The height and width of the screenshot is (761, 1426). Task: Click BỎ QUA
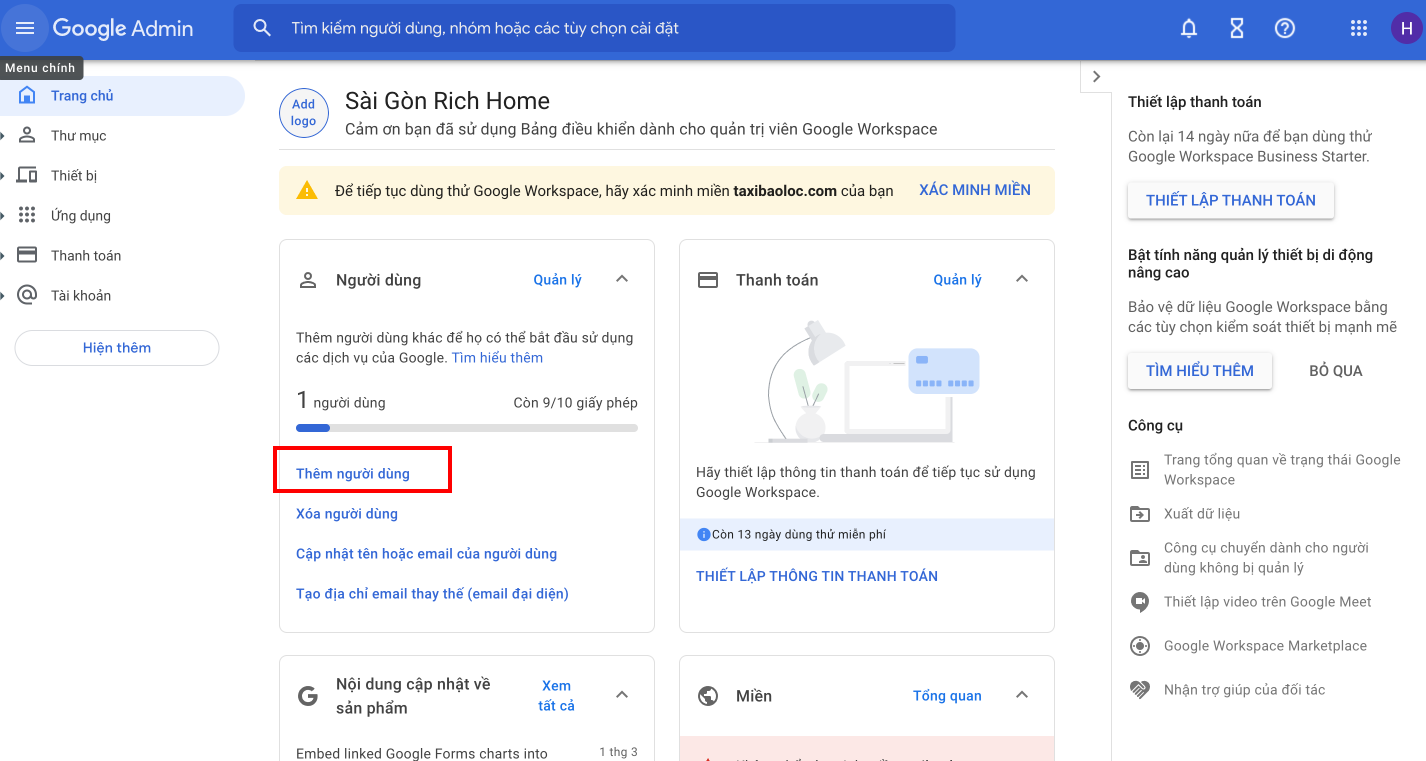coord(1336,371)
